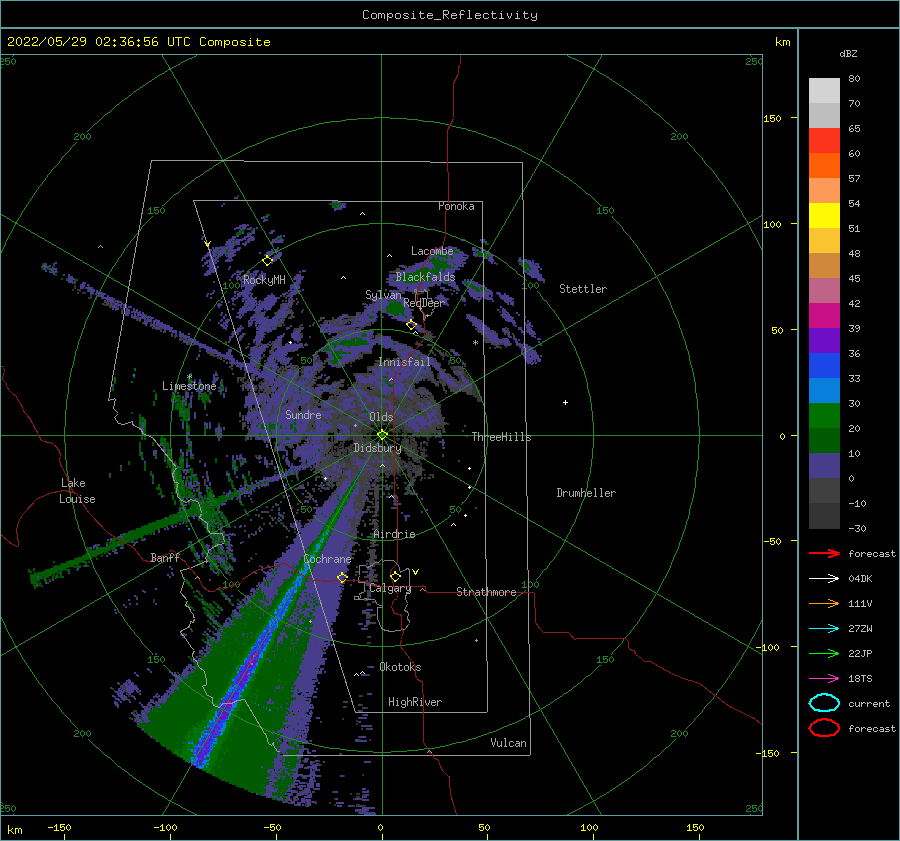Click the cyan current ellipse icon
The height and width of the screenshot is (841, 900).
[824, 703]
